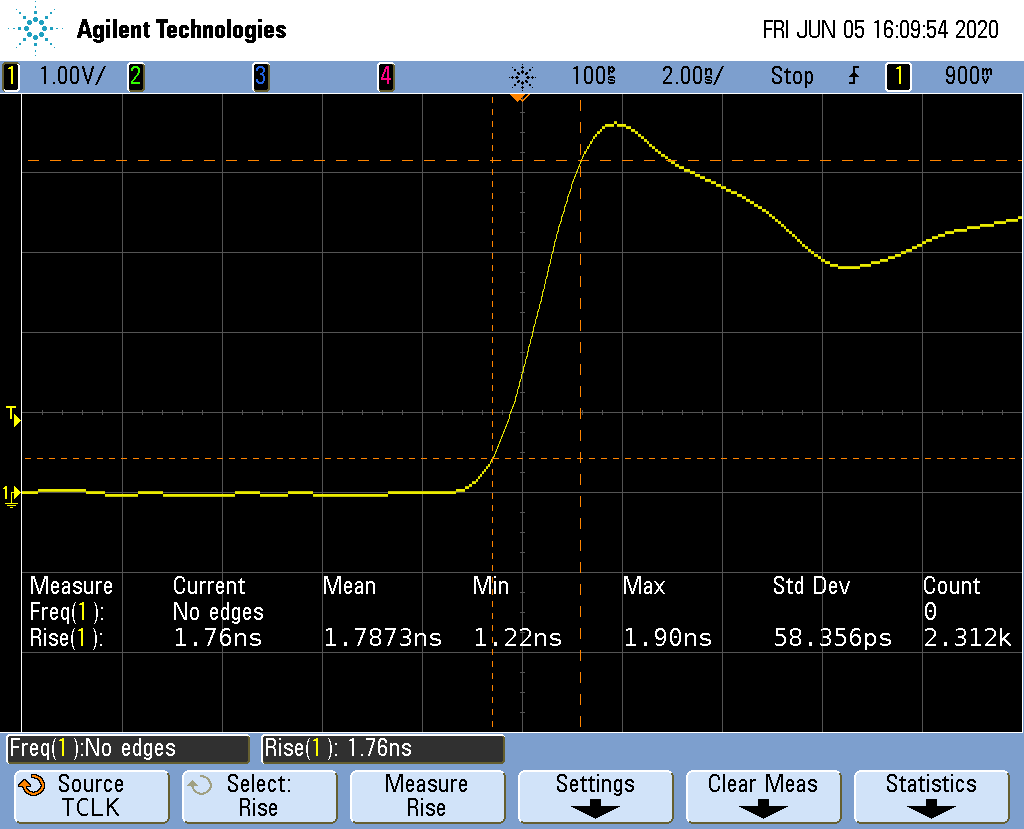
Task: Toggle channel 2 green indicator
Action: tap(135, 77)
